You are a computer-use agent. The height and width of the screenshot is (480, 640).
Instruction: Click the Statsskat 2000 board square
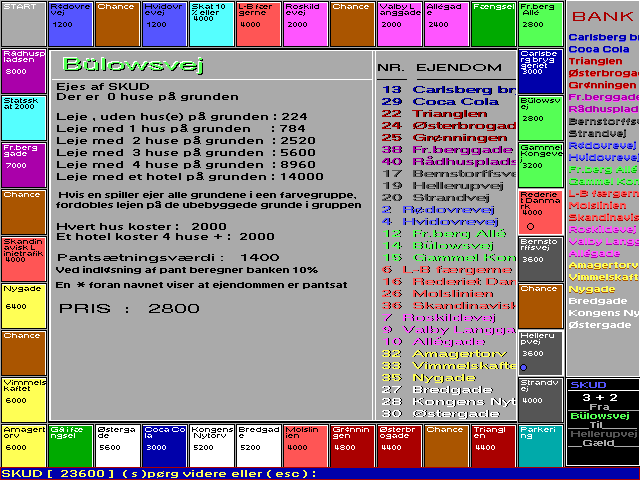tap(24, 118)
